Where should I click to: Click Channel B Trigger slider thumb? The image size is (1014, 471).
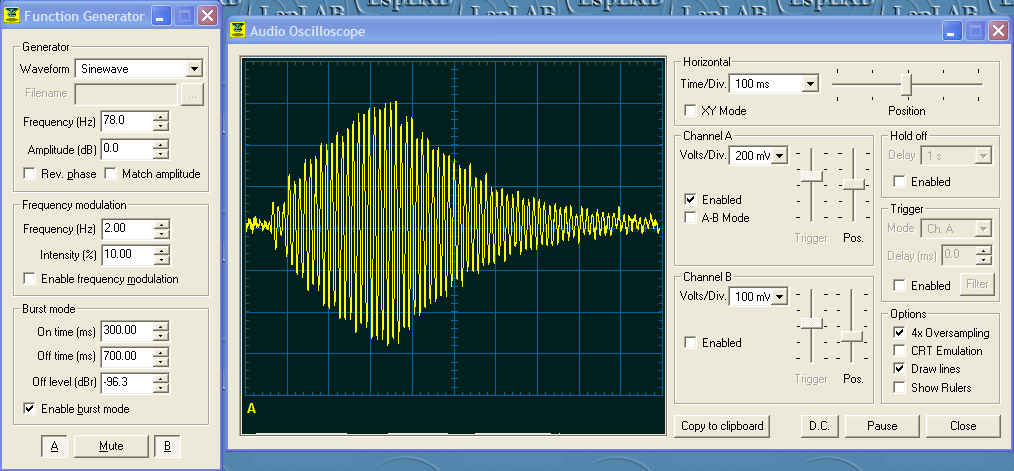811,323
